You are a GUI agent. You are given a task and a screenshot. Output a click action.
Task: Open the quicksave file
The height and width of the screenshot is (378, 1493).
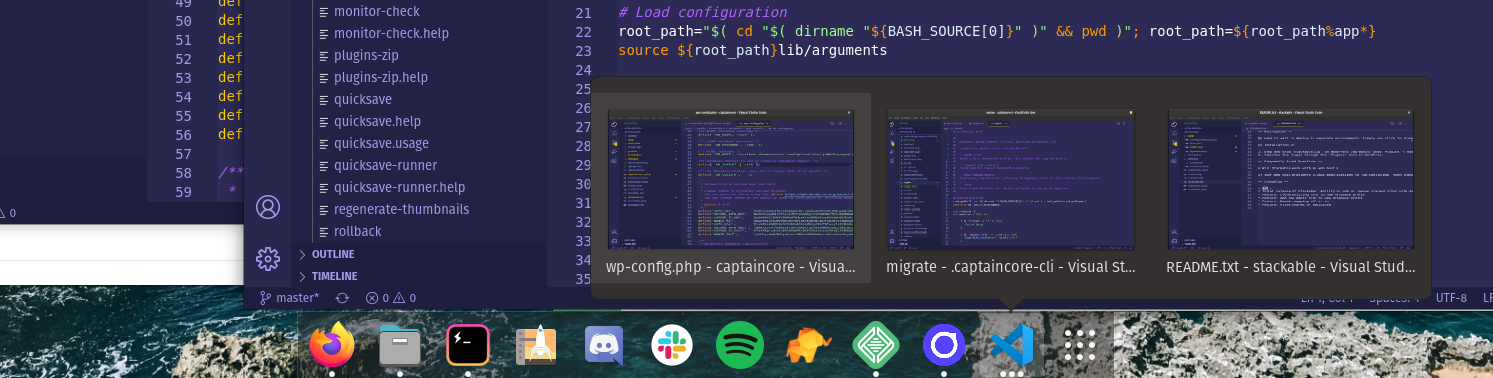click(x=363, y=99)
